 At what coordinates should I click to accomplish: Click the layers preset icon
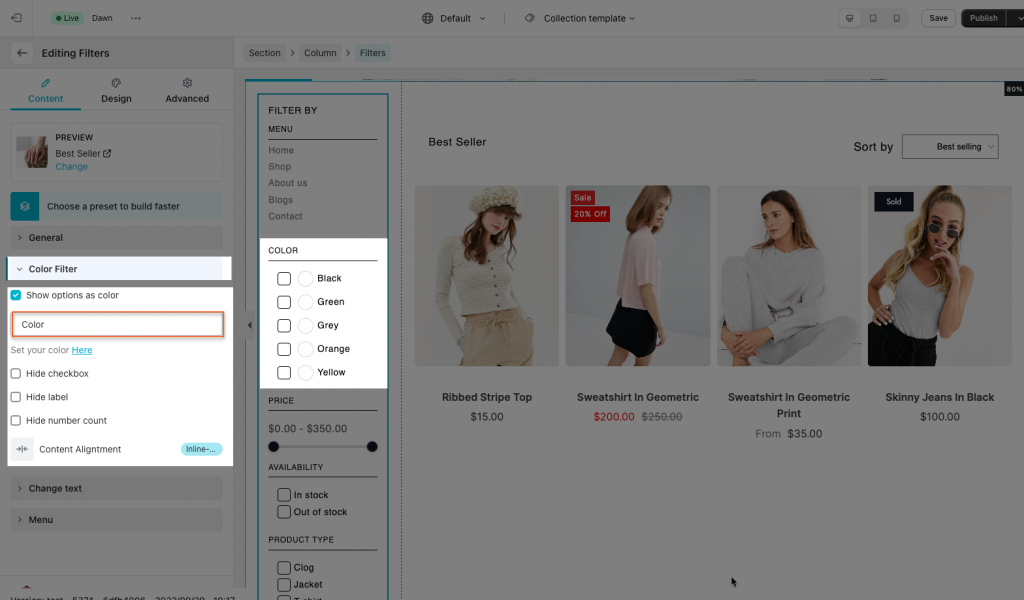click(25, 206)
